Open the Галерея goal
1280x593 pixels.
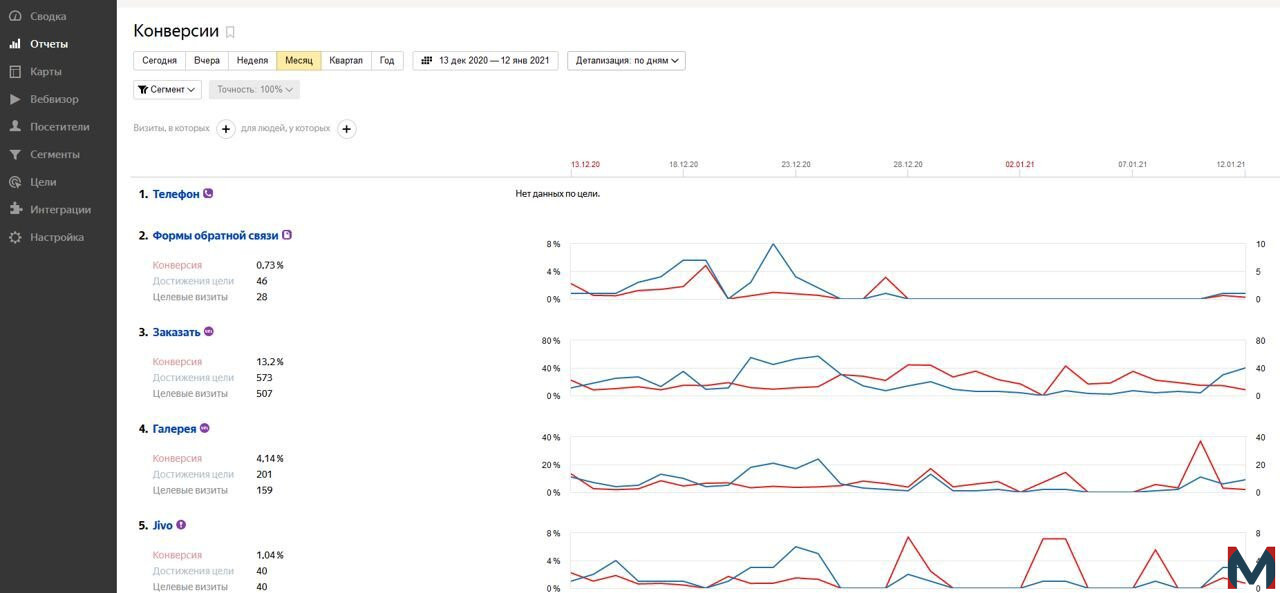[x=174, y=429]
